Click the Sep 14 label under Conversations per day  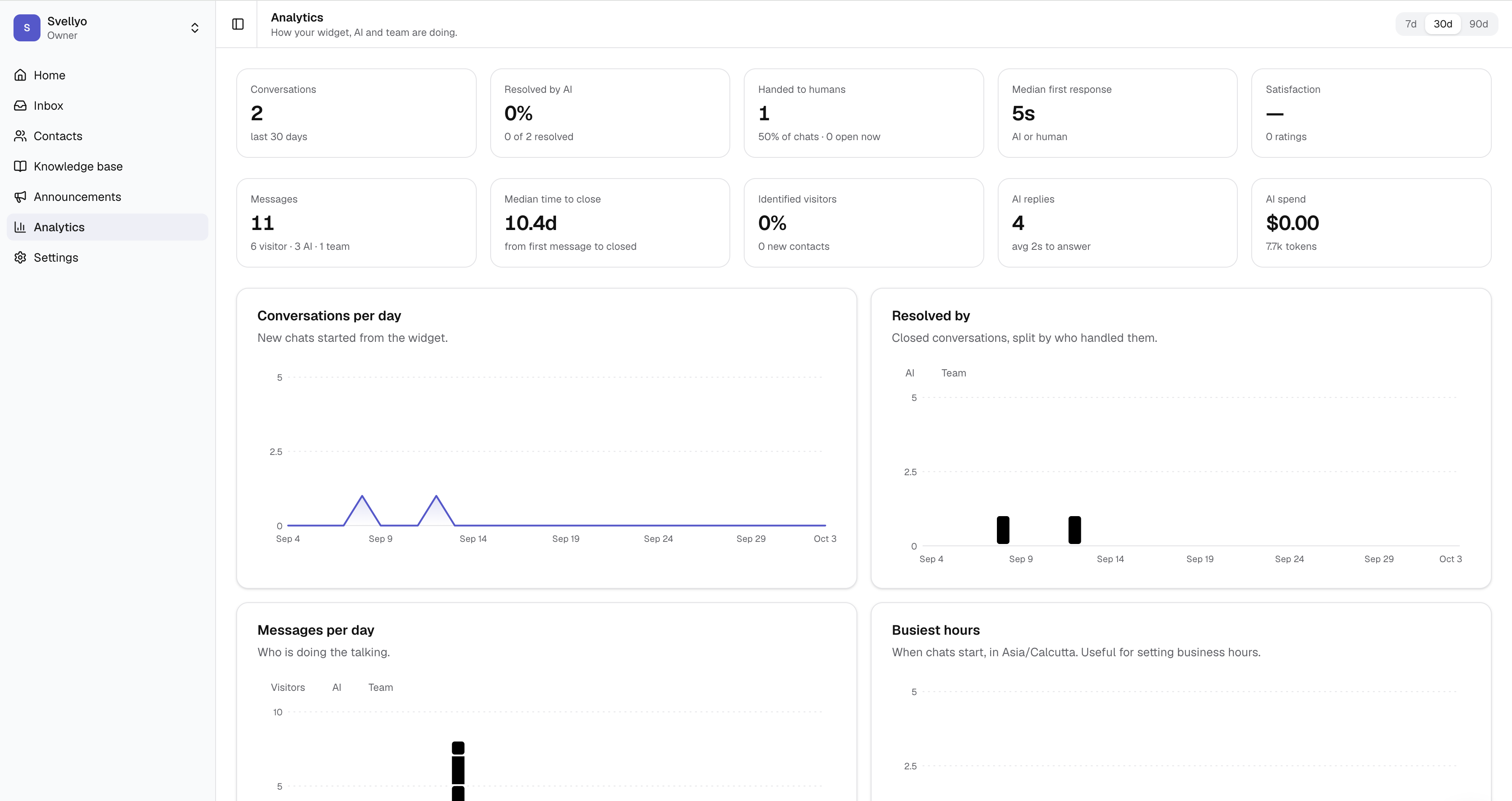tap(473, 539)
